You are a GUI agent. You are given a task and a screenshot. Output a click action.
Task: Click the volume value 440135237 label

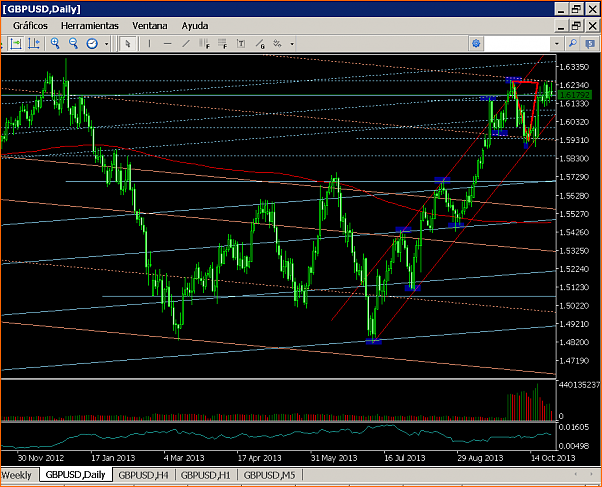tap(580, 384)
